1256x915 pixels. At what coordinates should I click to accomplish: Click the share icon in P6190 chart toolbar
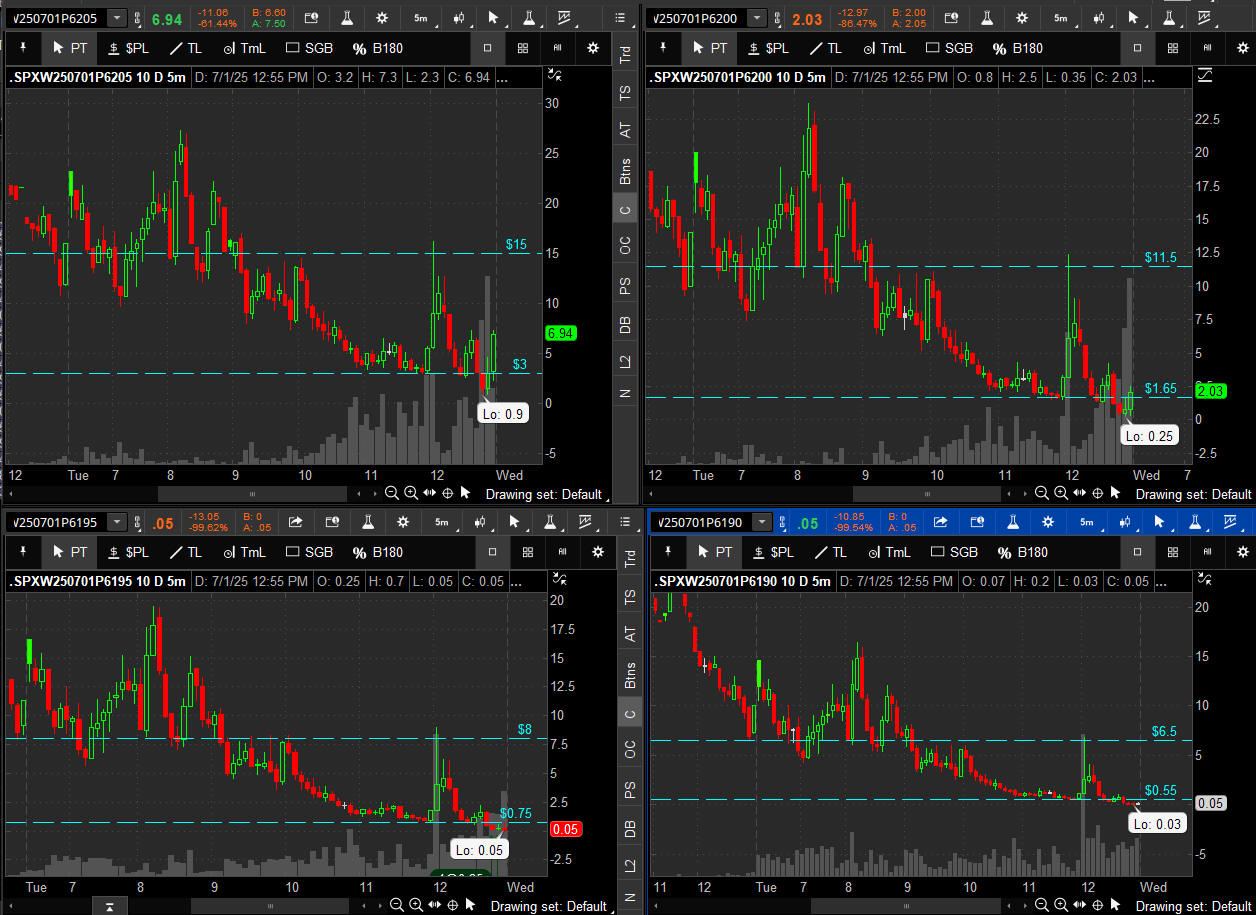click(x=940, y=521)
